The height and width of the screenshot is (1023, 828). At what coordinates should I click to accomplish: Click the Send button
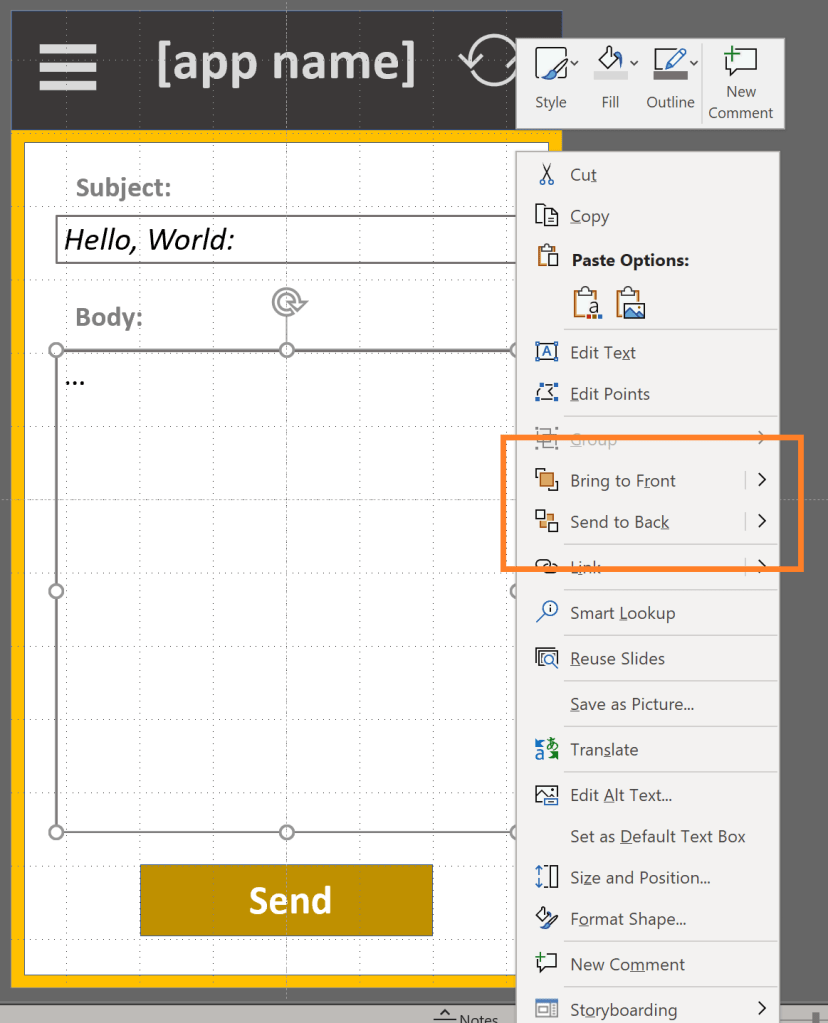coord(287,900)
